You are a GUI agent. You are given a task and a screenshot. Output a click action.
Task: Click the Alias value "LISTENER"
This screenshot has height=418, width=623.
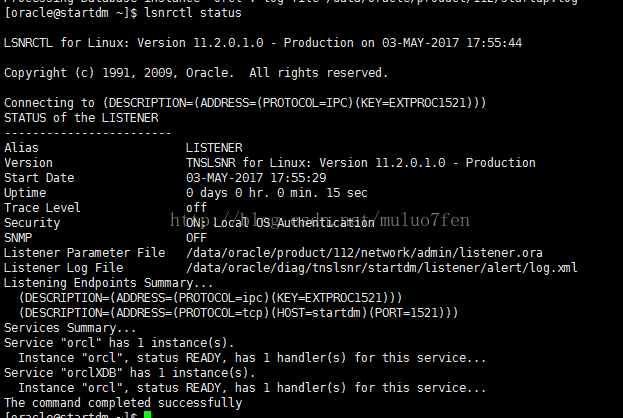pyautogui.click(x=214, y=148)
